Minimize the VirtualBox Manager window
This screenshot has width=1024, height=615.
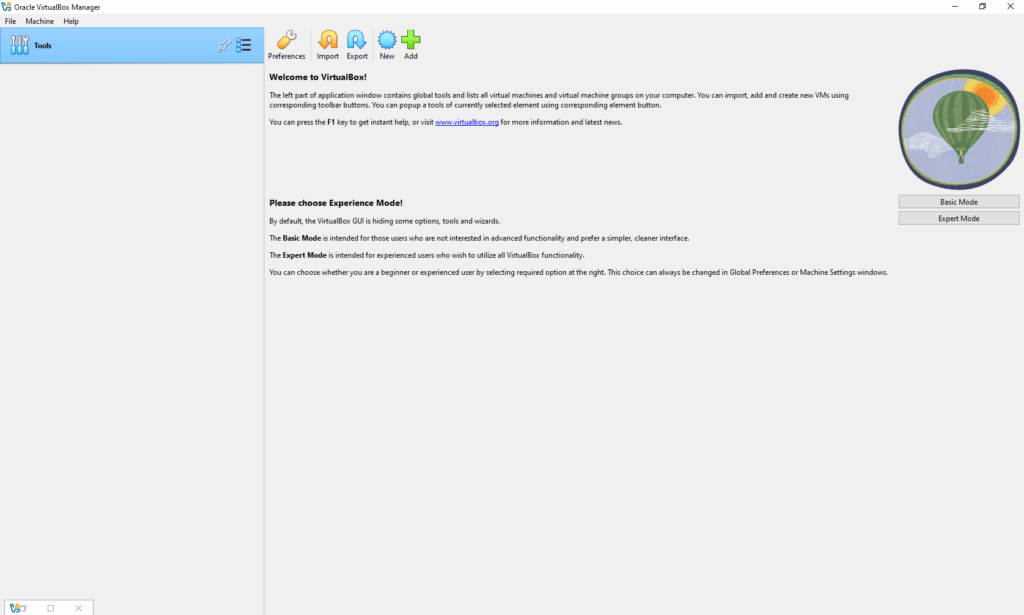[955, 7]
